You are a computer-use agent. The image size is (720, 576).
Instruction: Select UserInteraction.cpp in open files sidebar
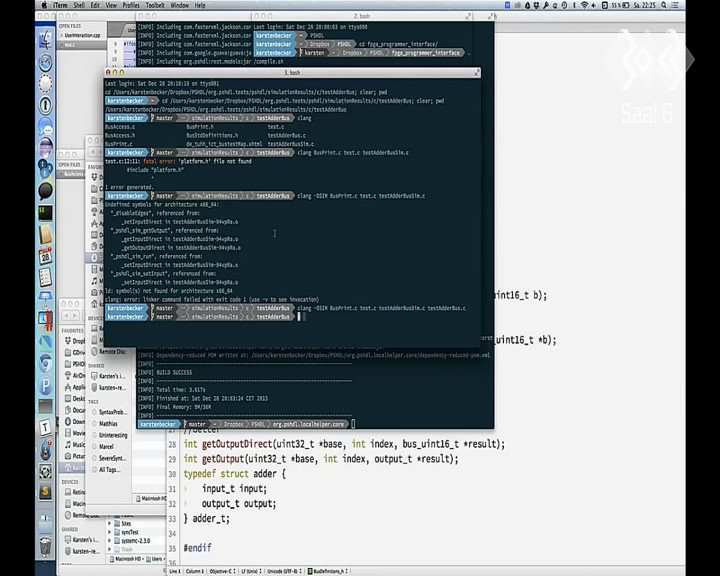(x=82, y=35)
